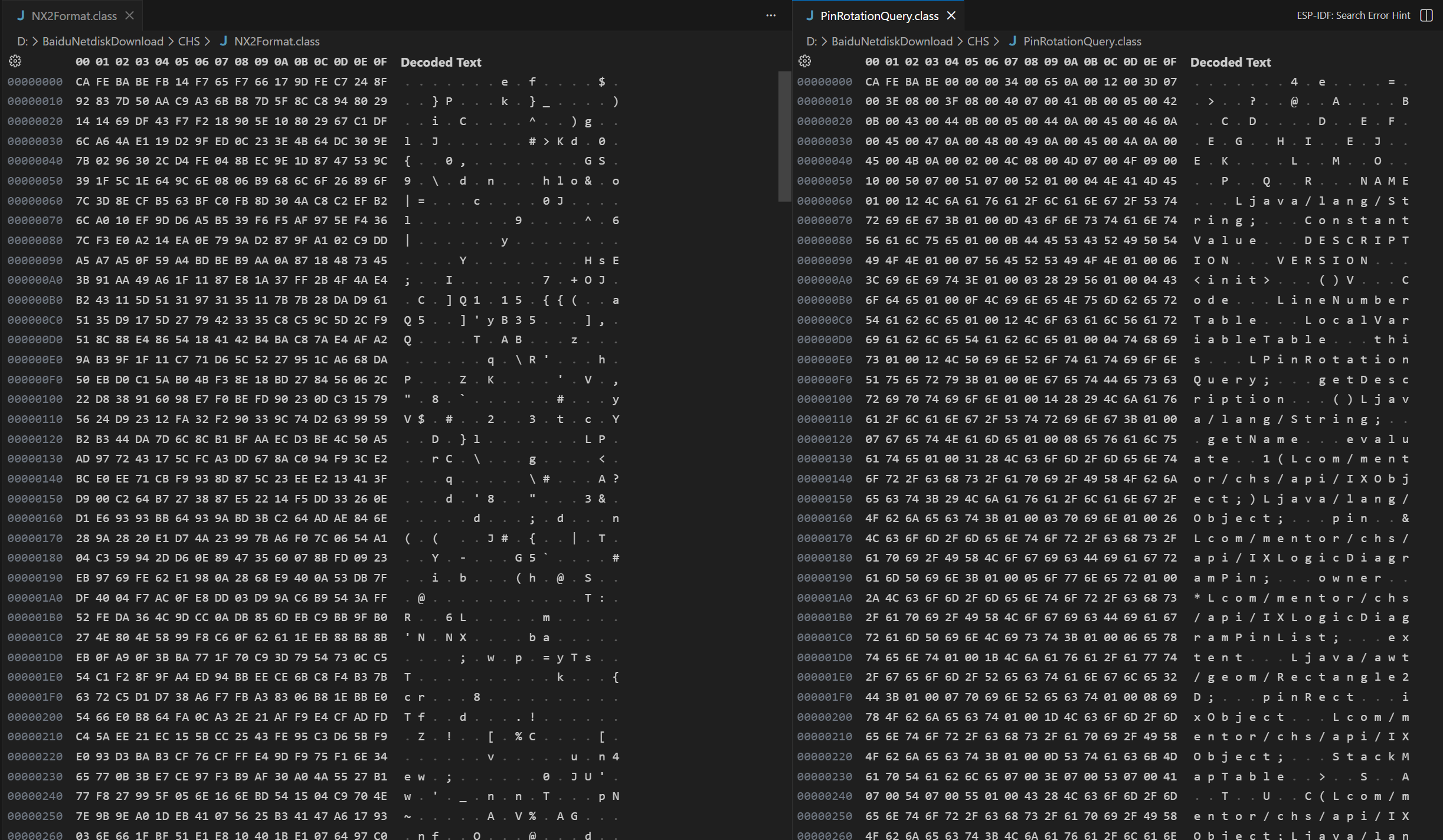Screen dimensions: 1443x840
Task: Click split editor layout icon
Action: (x=1426, y=15)
